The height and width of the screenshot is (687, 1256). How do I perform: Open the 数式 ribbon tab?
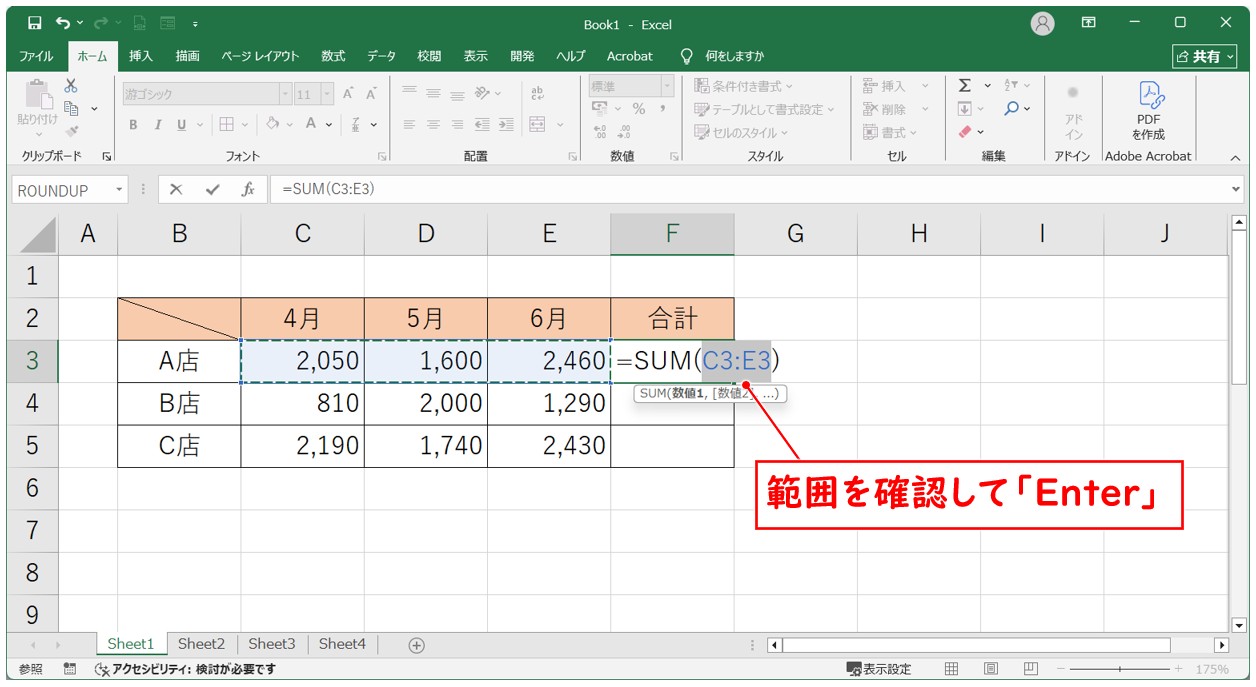(333, 56)
